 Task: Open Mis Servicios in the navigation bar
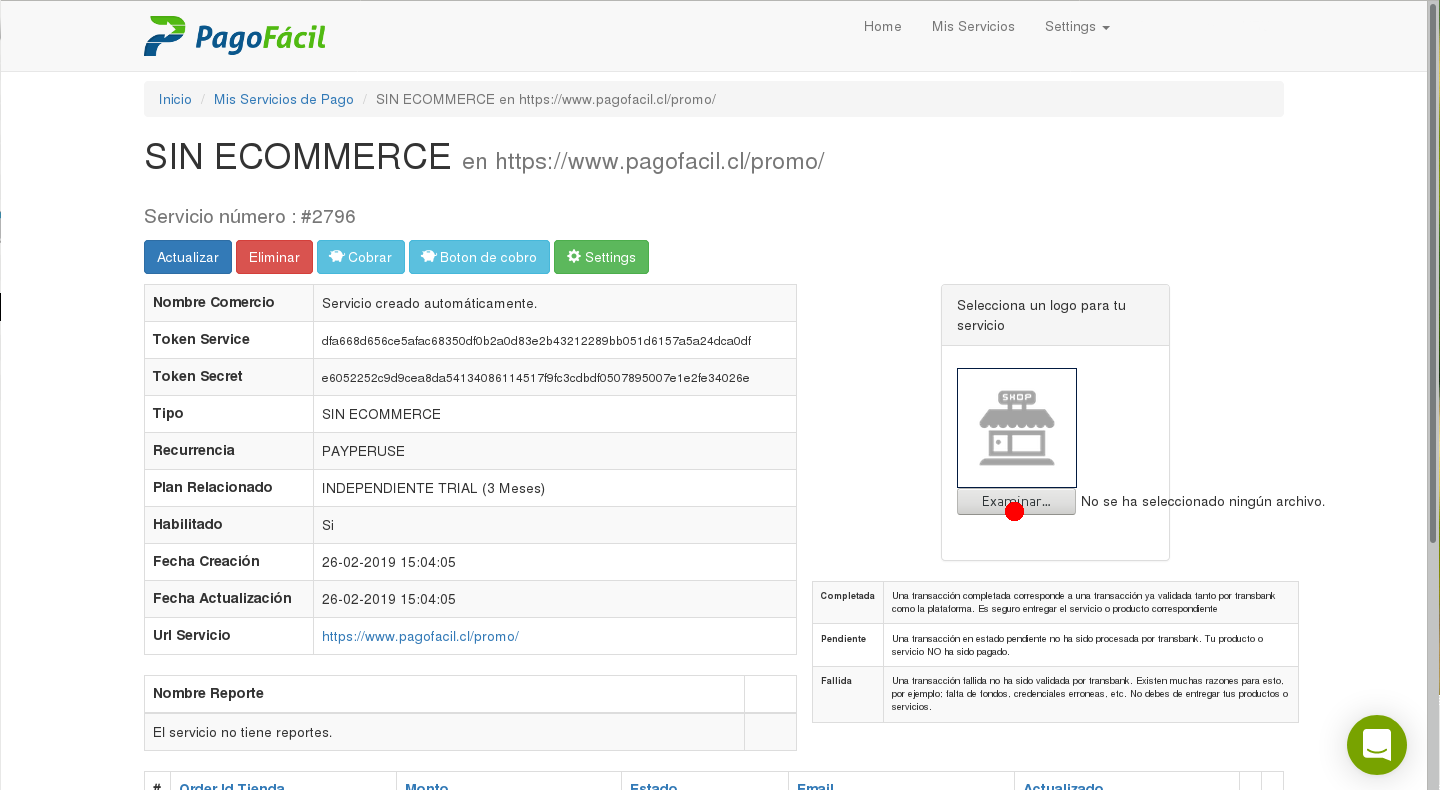click(973, 27)
